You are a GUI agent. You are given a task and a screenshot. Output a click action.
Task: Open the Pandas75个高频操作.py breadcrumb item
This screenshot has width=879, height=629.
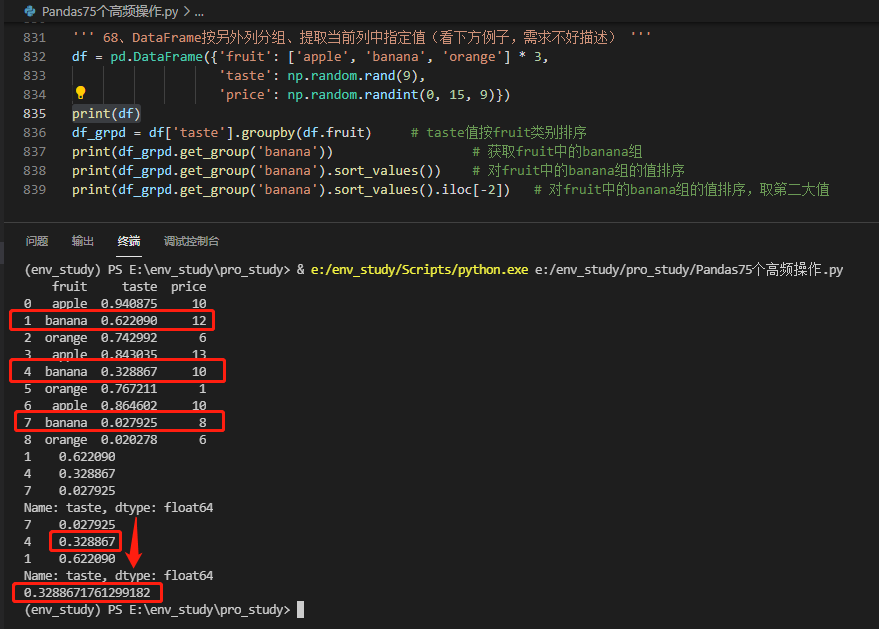(x=110, y=11)
